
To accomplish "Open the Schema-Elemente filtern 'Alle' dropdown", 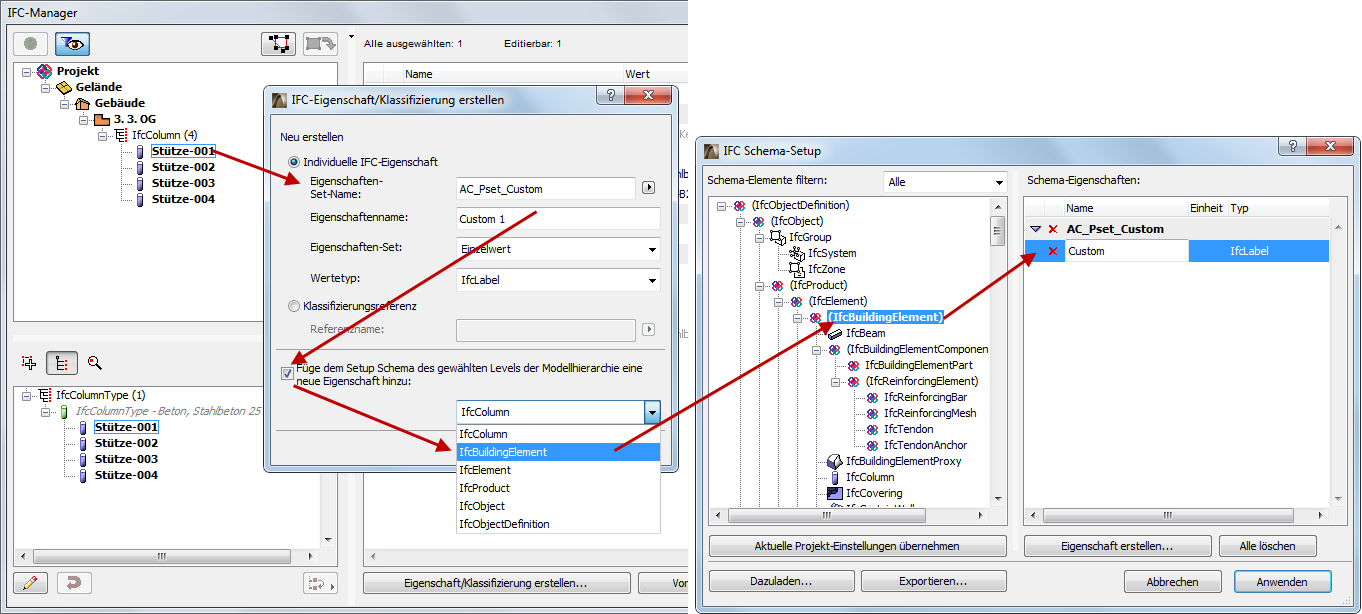I will click(945, 182).
